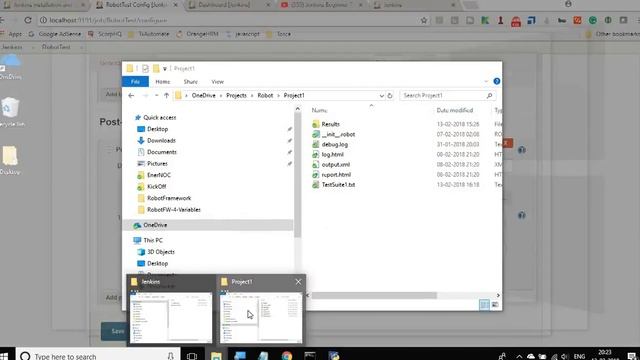Reload the Chrome page
This screenshot has width=640, height=360.
28,20
